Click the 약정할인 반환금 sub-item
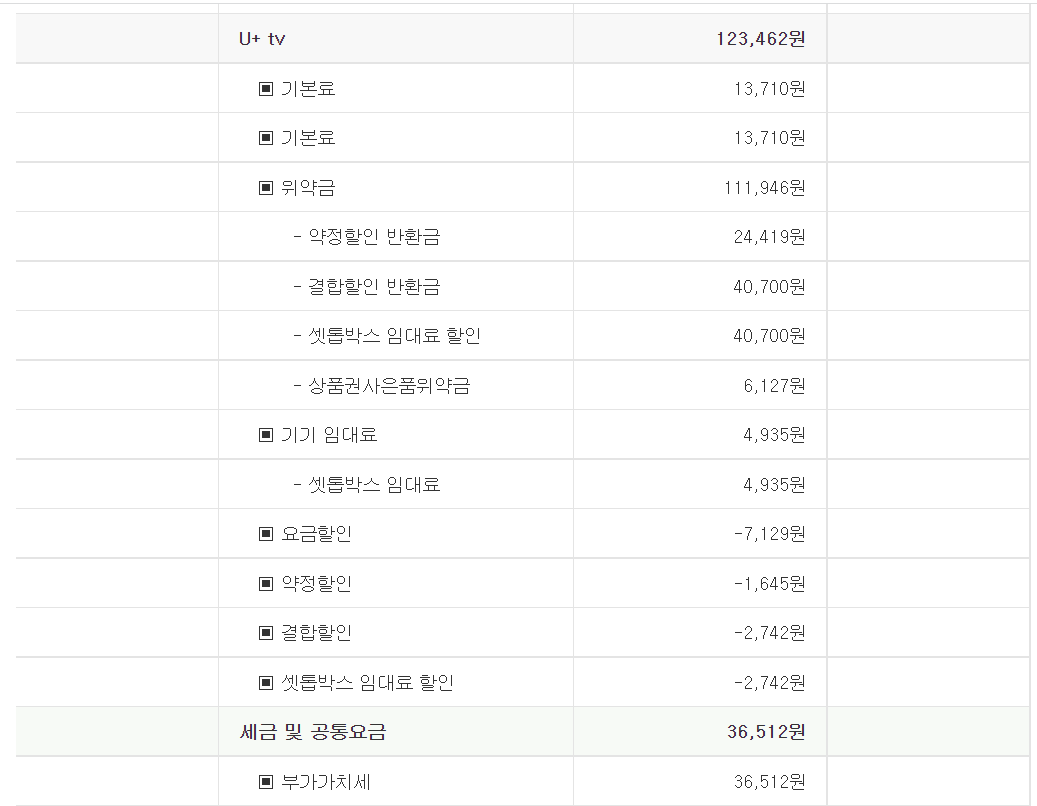 click(x=367, y=237)
